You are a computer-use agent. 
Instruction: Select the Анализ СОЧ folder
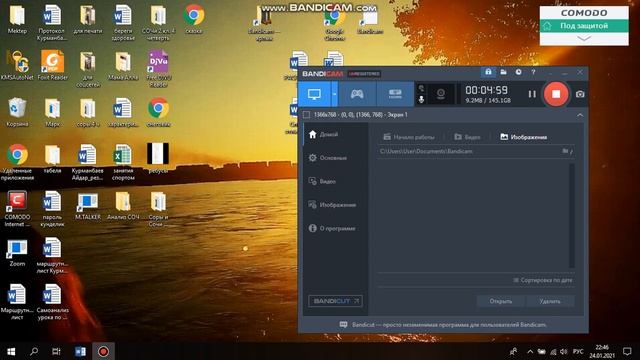[x=123, y=206]
